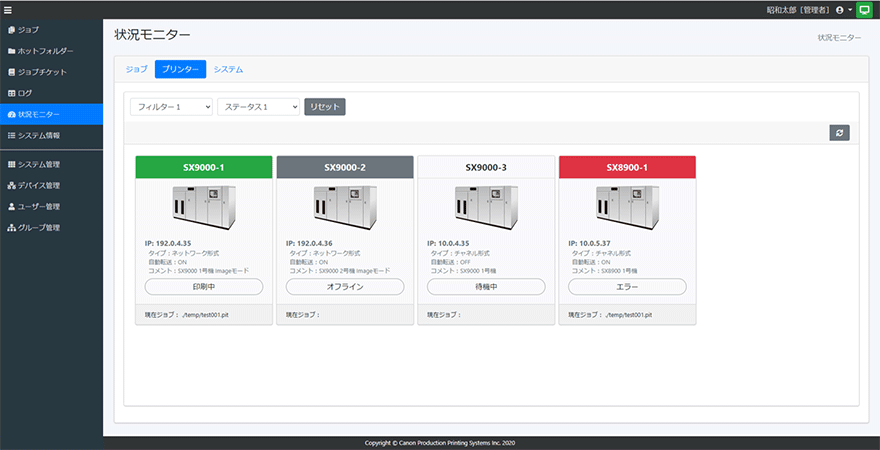Expand the ステータス1 dropdown
The width and height of the screenshot is (880, 450).
pyautogui.click(x=258, y=106)
